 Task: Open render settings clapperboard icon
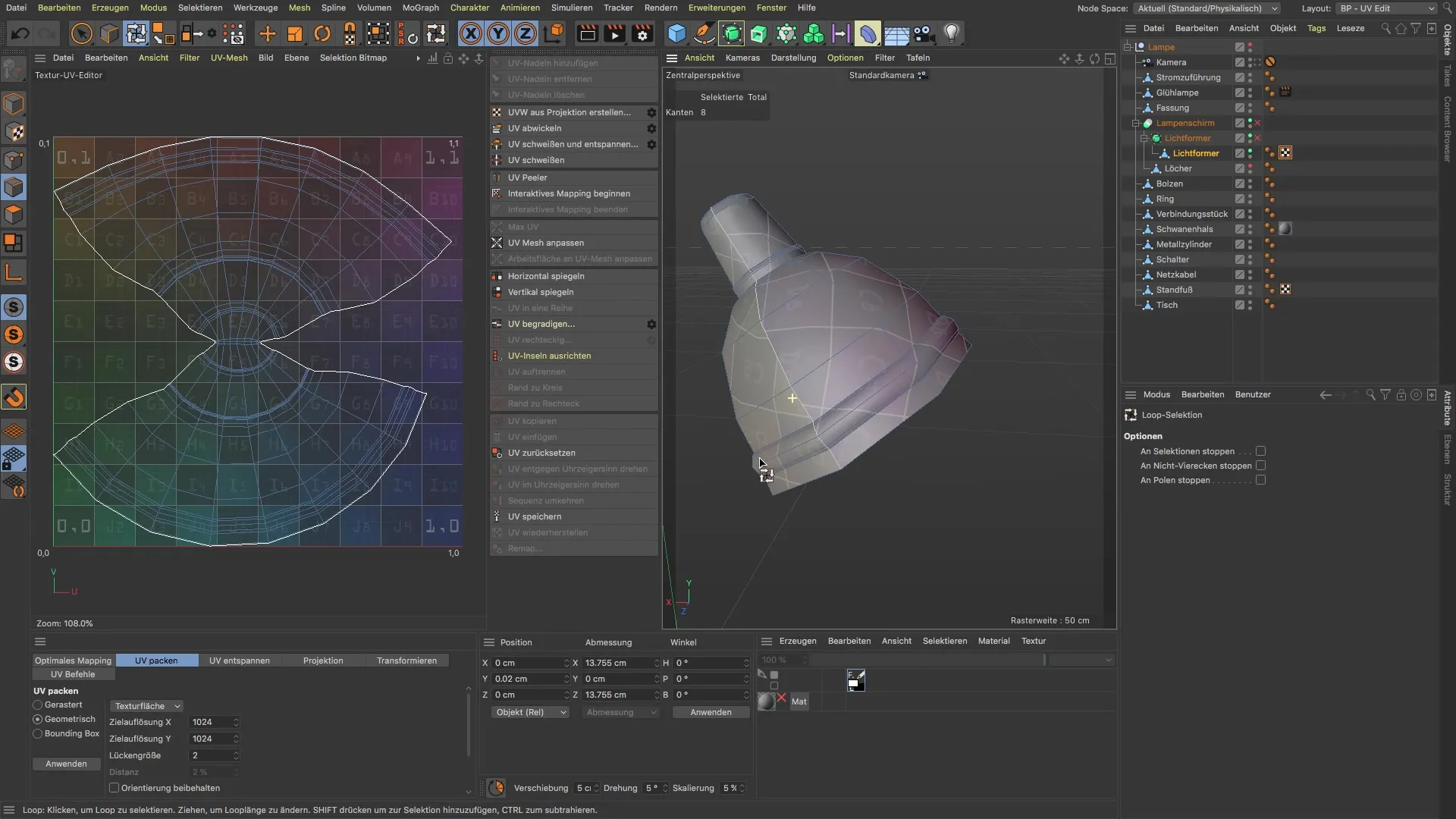[x=642, y=33]
